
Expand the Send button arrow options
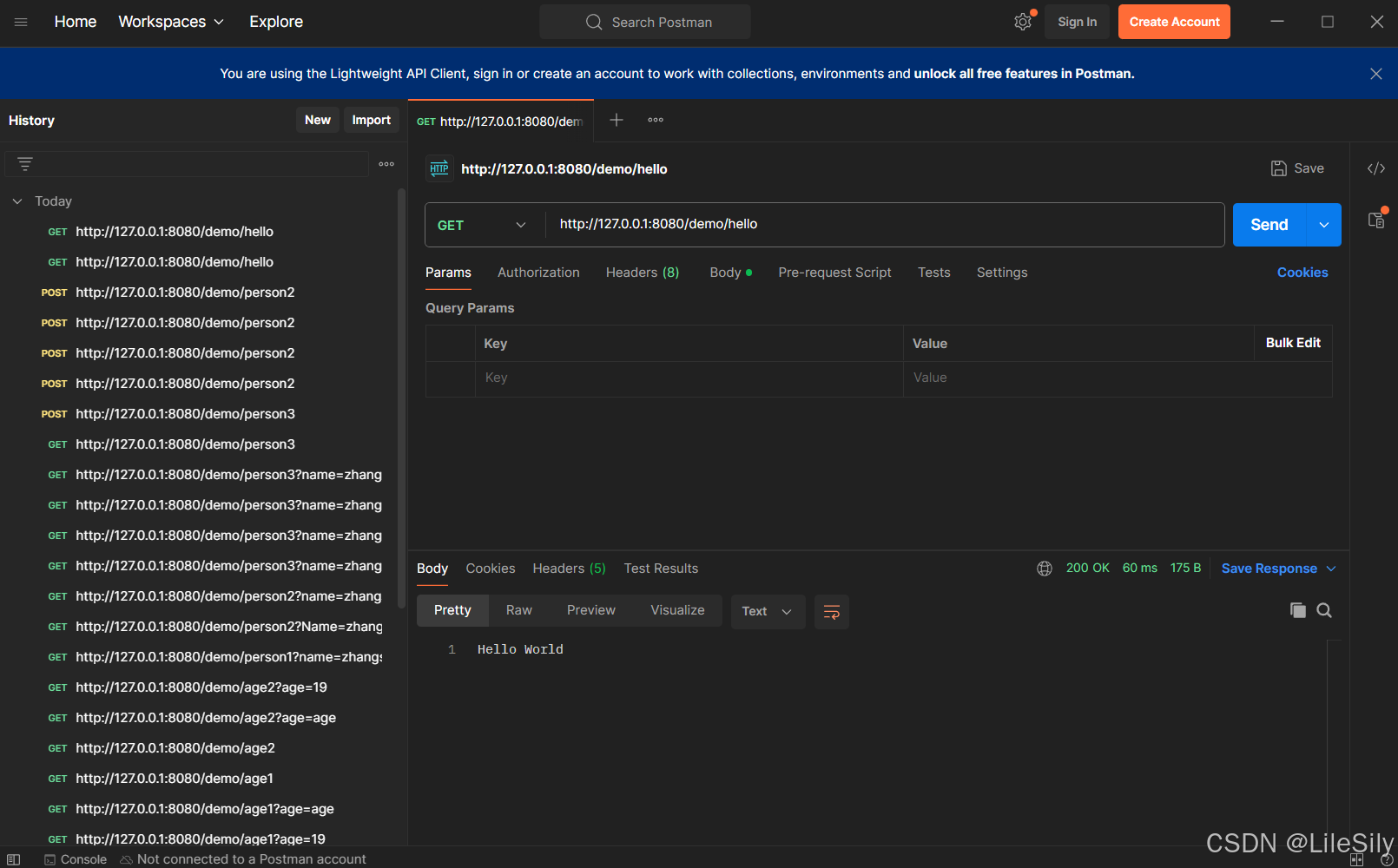(1323, 225)
